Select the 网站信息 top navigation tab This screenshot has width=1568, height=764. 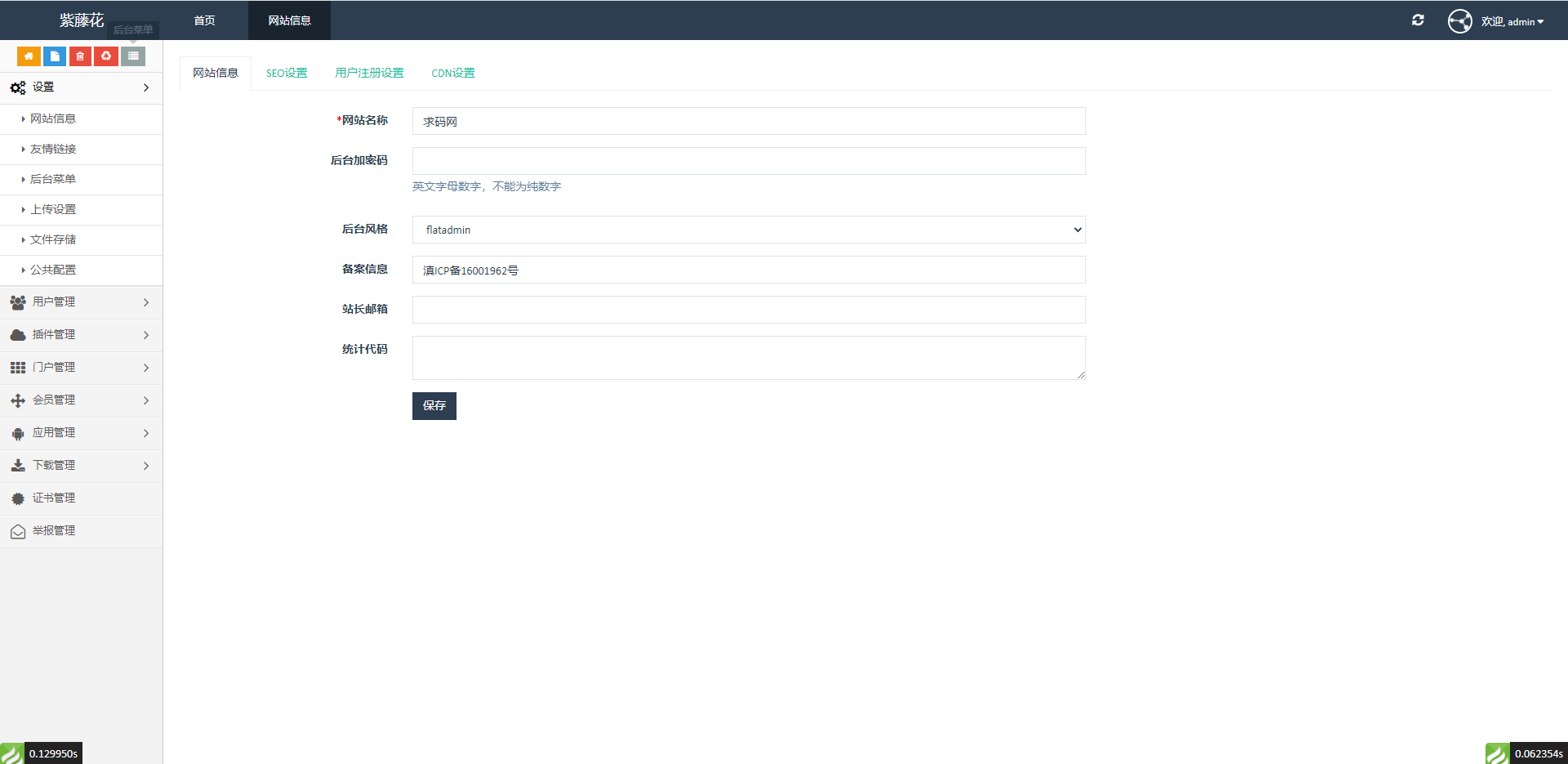[x=289, y=20]
